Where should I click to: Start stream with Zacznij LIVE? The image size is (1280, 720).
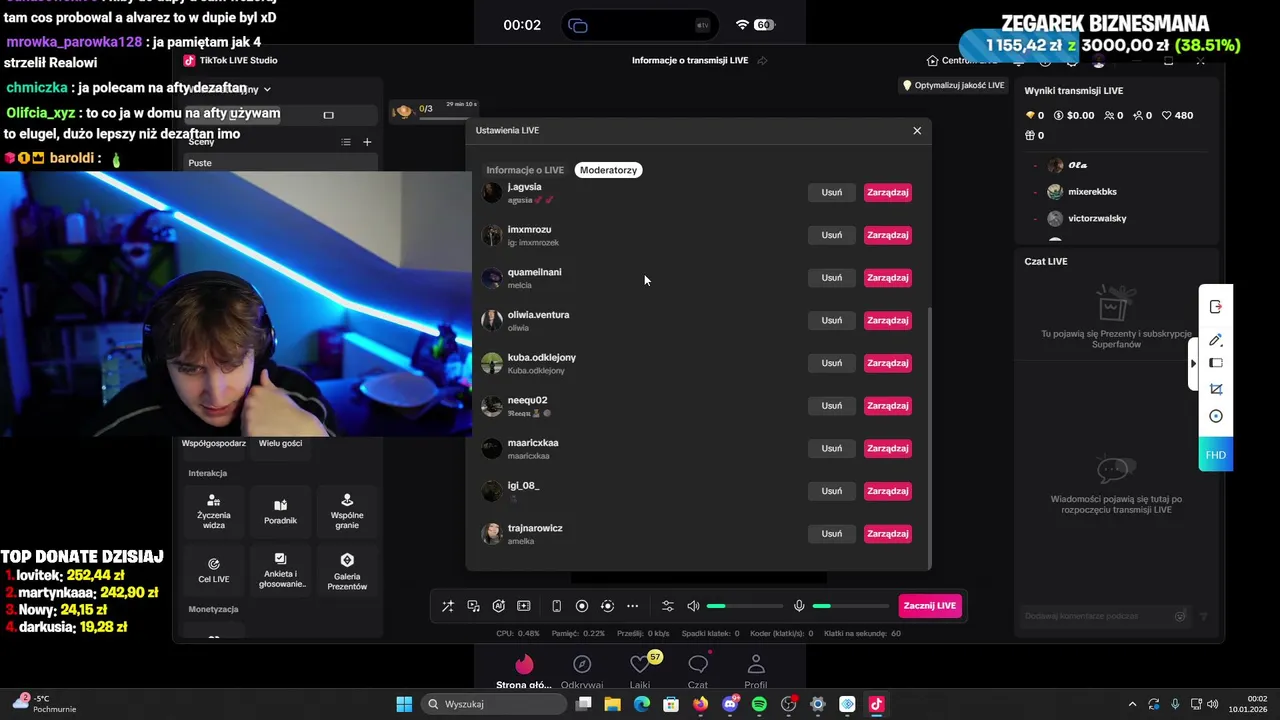click(x=930, y=606)
